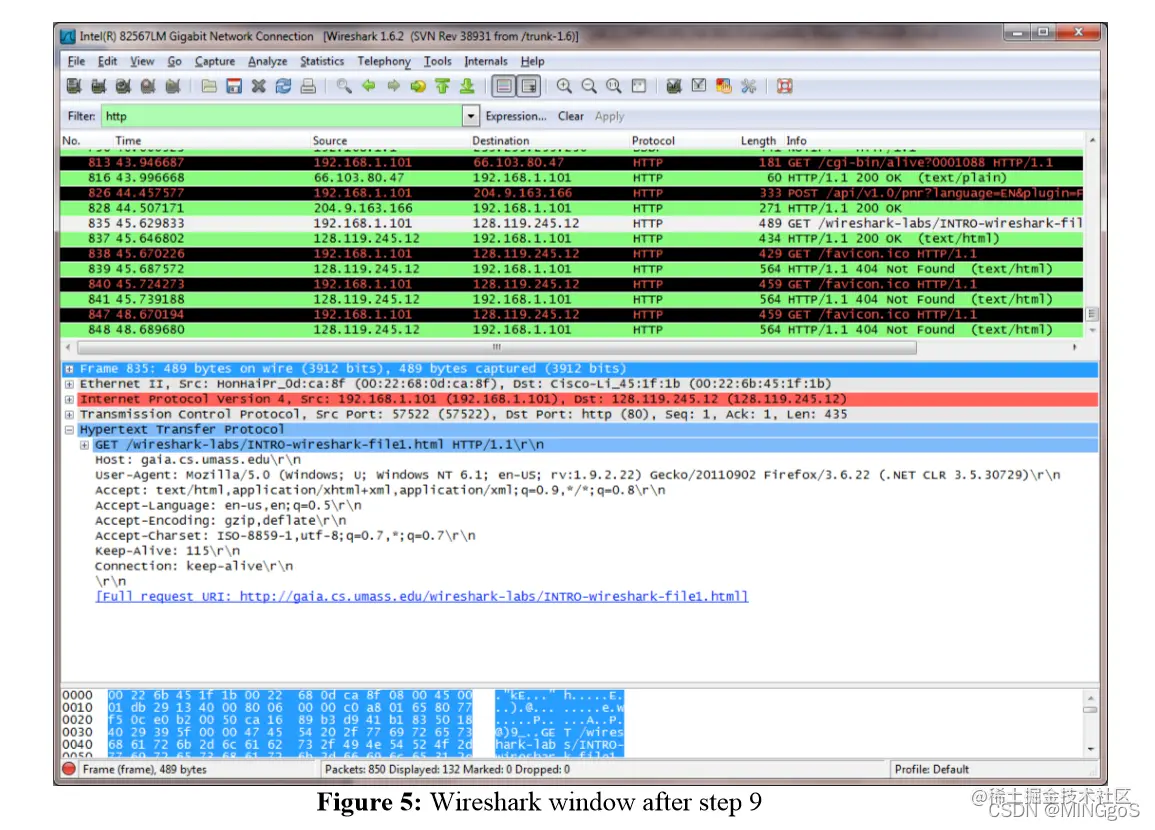Open the Statistics menu
This screenshot has width=1155, height=830.
pyautogui.click(x=322, y=61)
